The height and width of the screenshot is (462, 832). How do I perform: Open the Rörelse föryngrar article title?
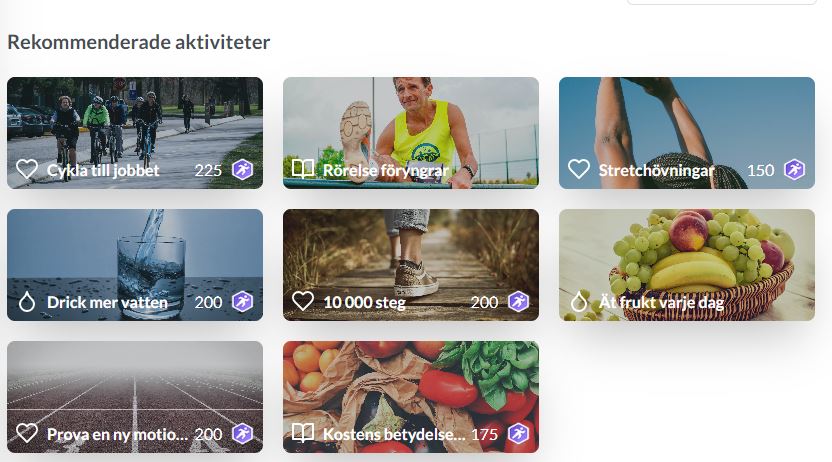tap(386, 170)
